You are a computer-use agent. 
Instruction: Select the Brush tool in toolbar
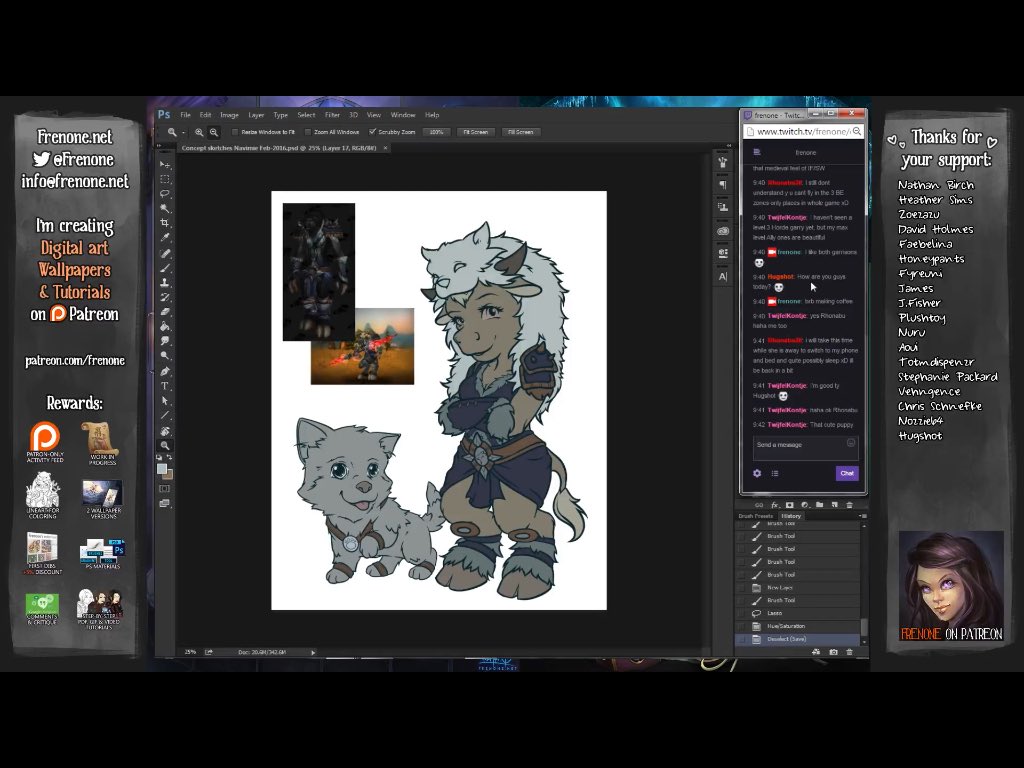(165, 268)
